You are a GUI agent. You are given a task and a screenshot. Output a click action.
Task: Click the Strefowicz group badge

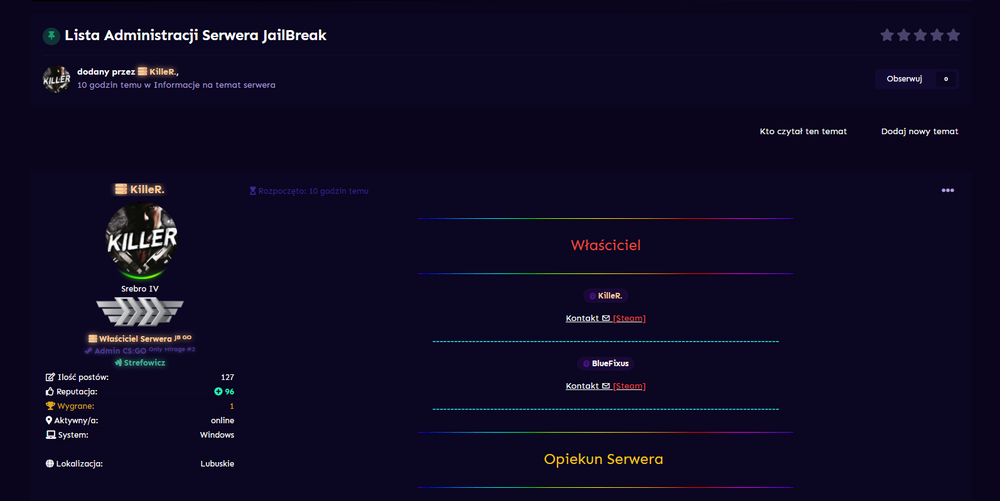[140, 363]
